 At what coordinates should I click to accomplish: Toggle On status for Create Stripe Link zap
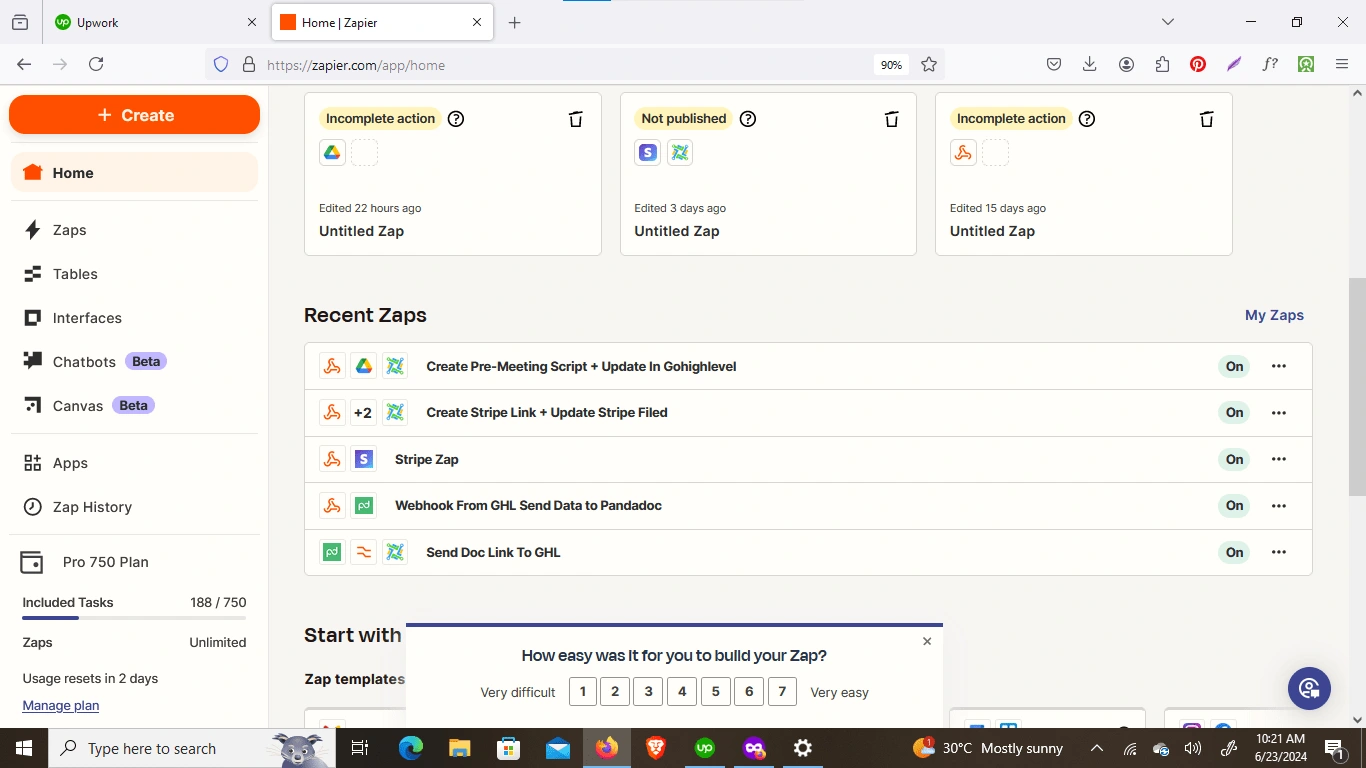(x=1234, y=412)
